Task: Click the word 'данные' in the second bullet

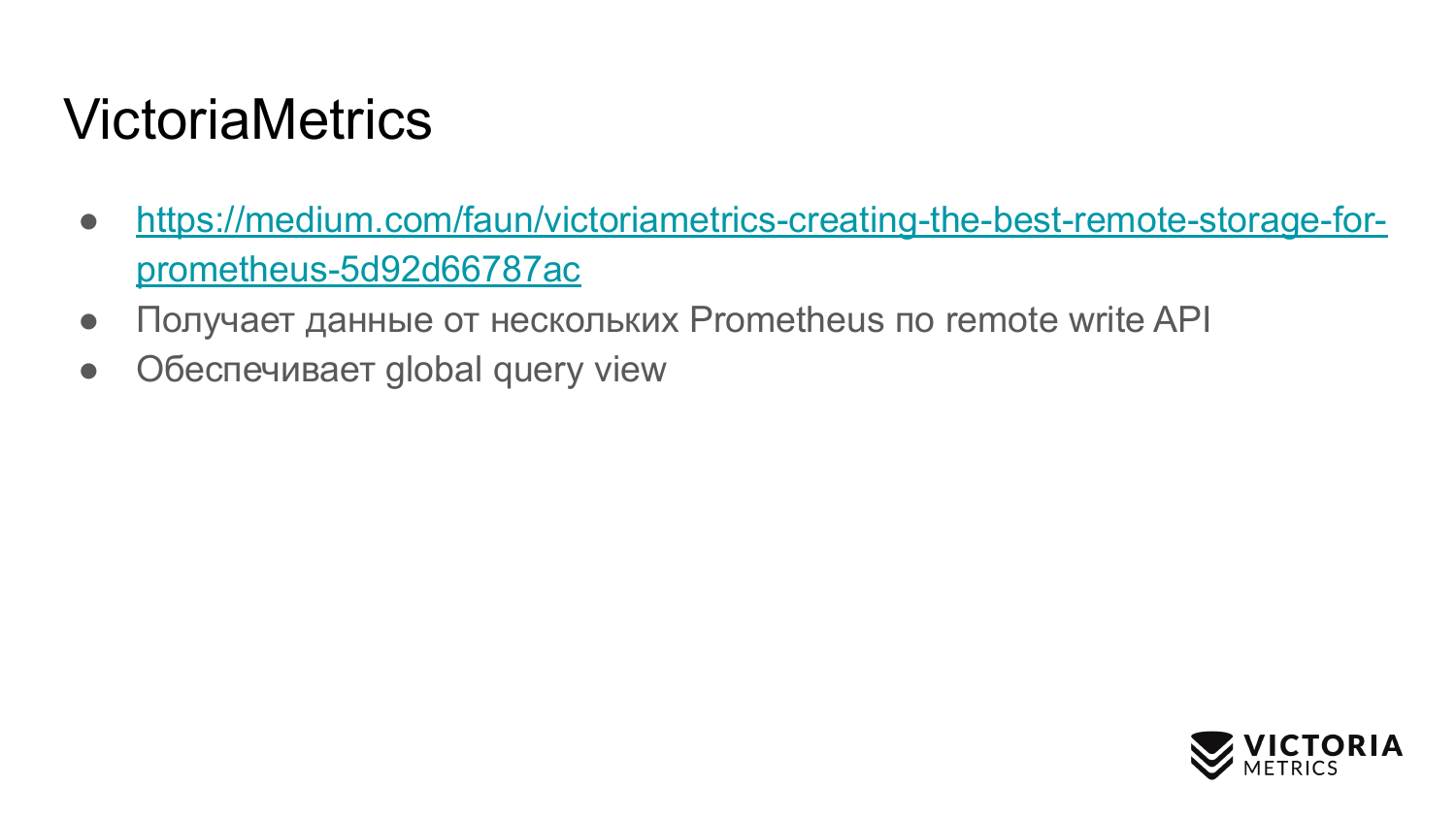Action: pos(369,320)
